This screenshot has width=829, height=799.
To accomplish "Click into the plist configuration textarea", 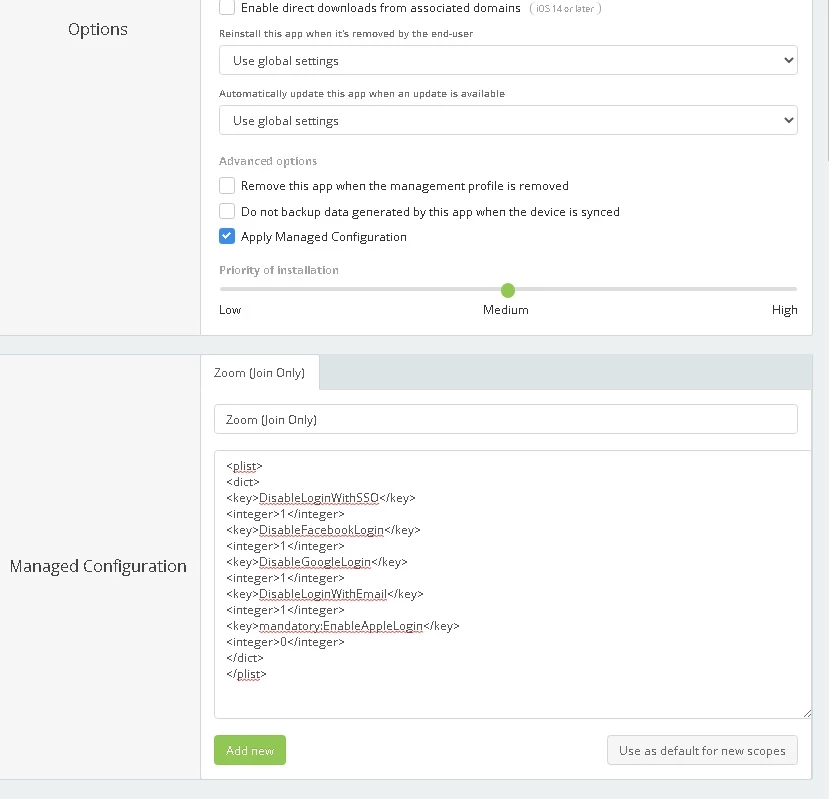I will 512,584.
